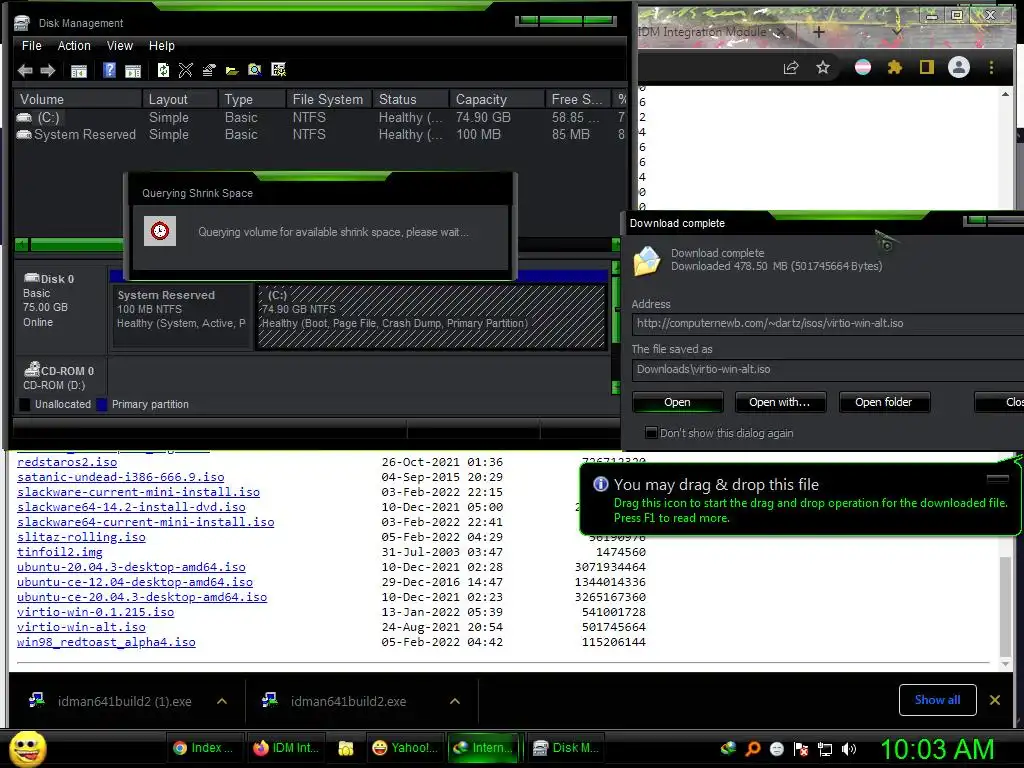Bookmark this page with the star icon
Screen dimensions: 1024x768
(x=823, y=67)
